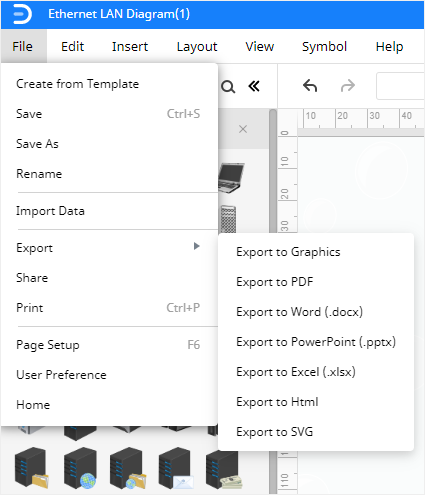Select the laptop symbol in library

pos(231,177)
